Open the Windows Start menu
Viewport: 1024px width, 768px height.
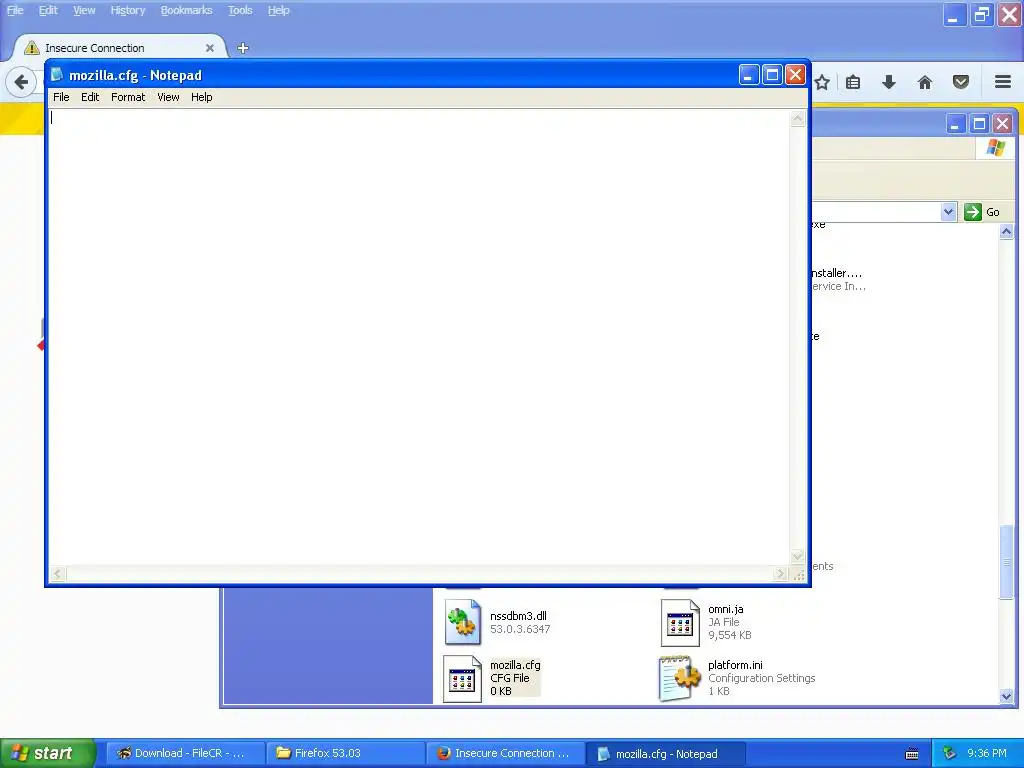click(47, 753)
